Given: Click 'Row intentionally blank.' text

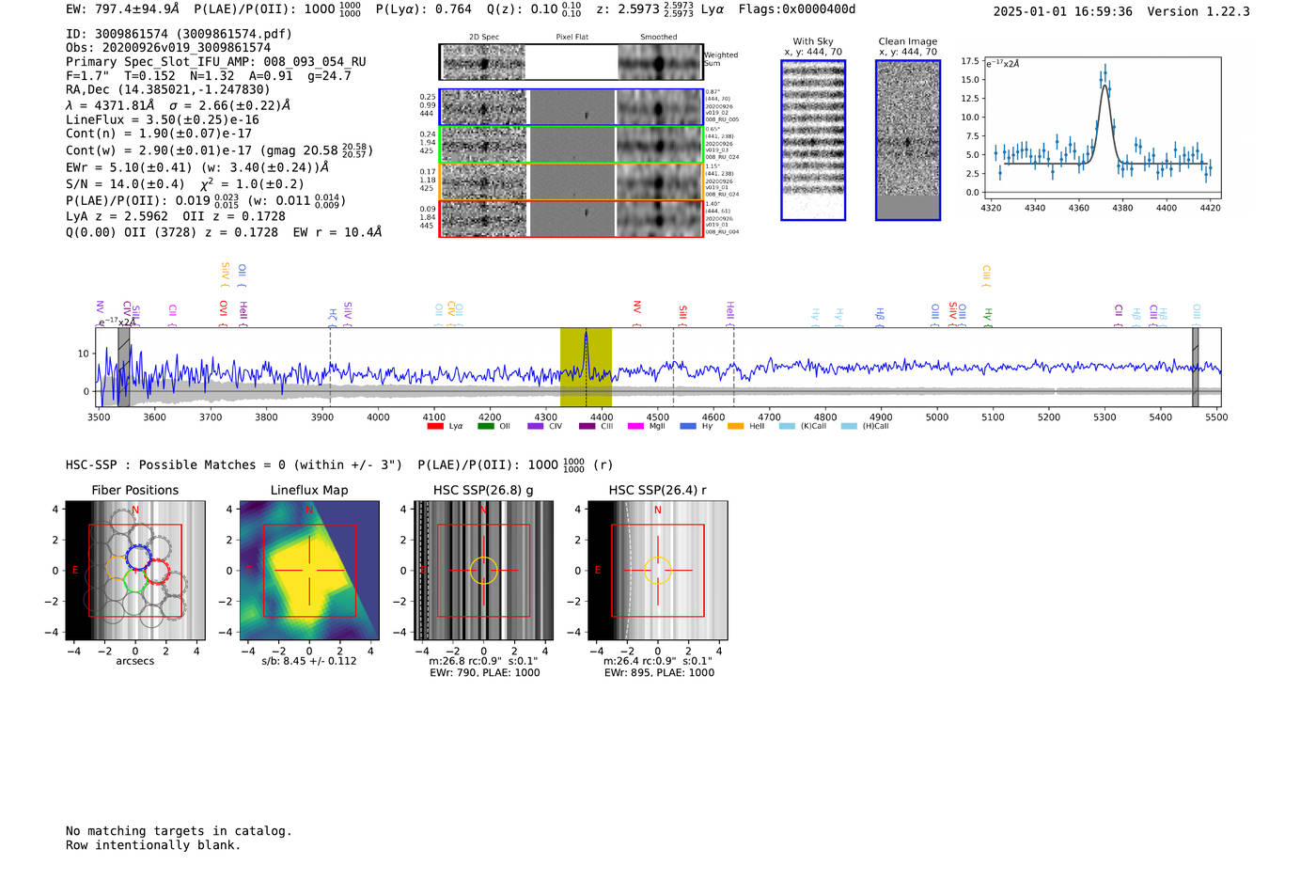Looking at the screenshot, I should 153,845.
